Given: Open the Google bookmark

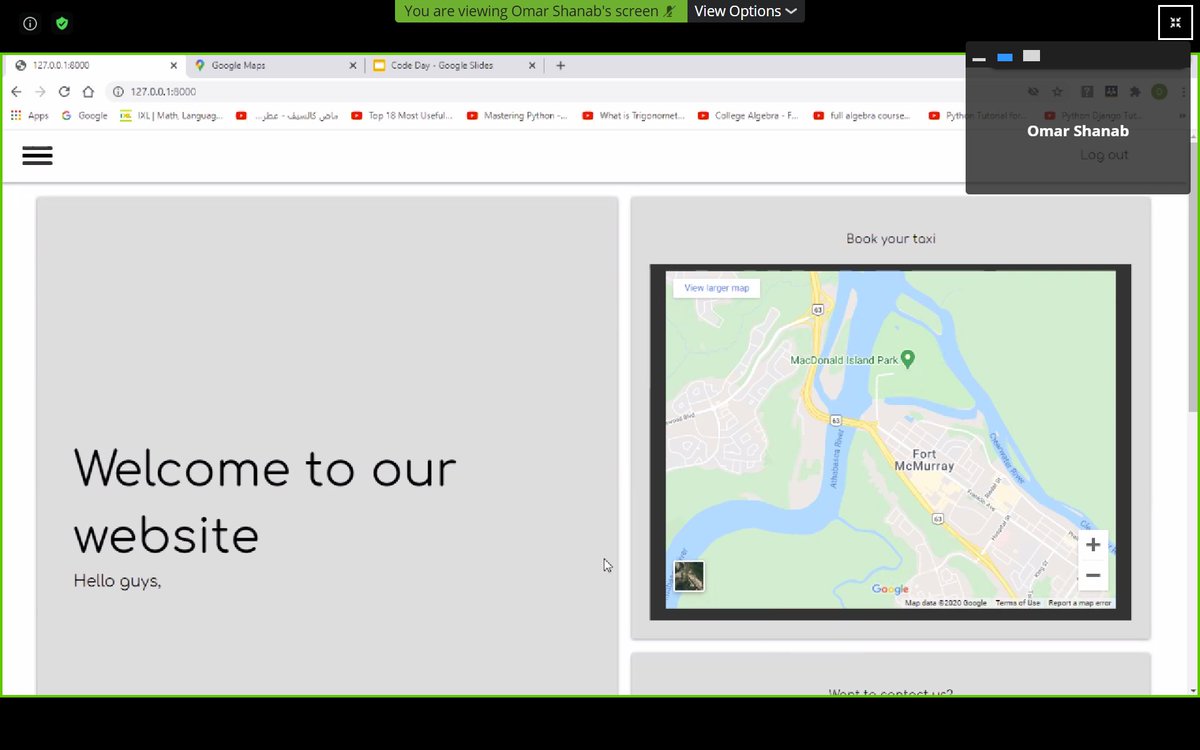Looking at the screenshot, I should click(85, 116).
